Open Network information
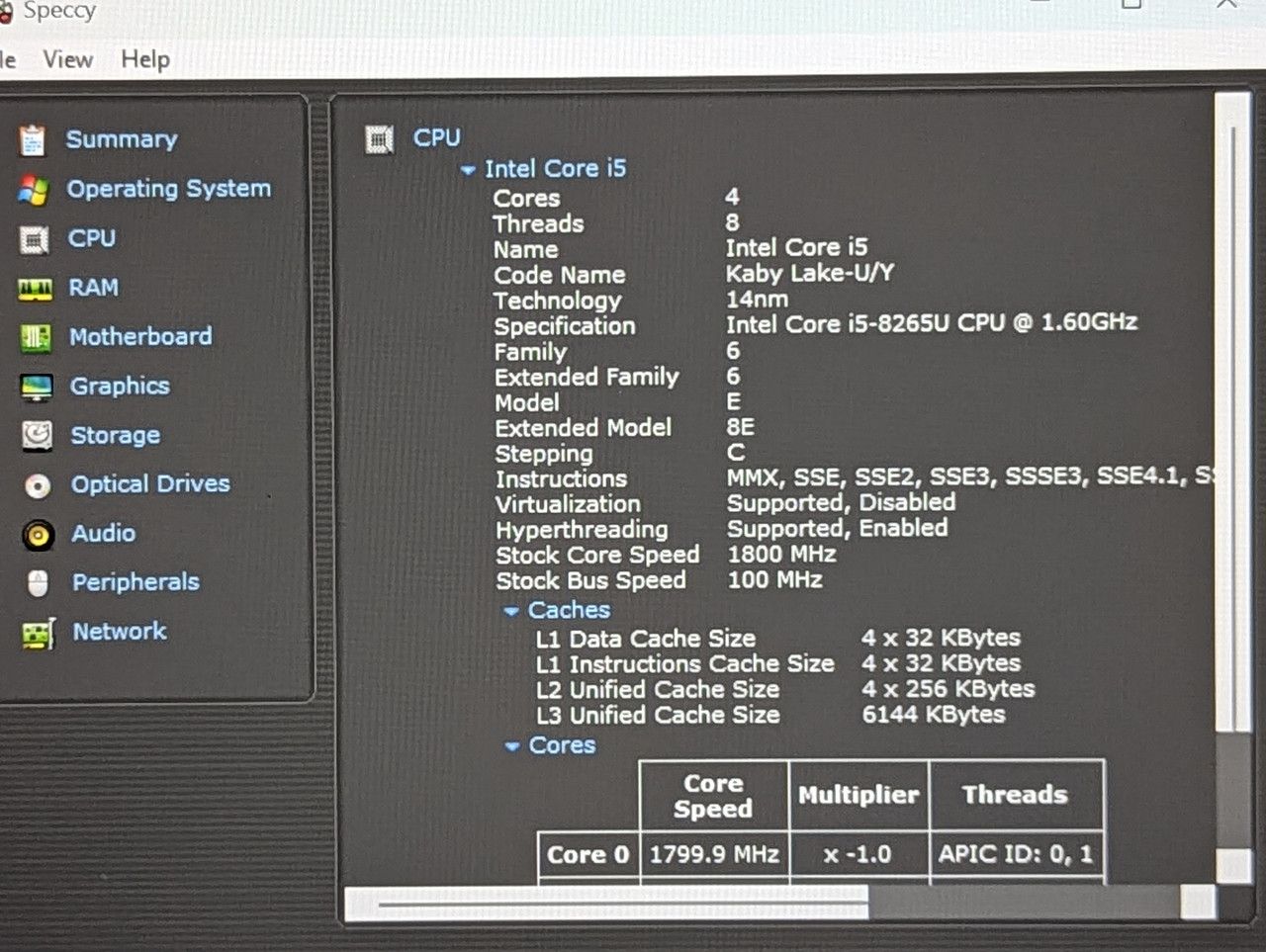The height and width of the screenshot is (952, 1266). (x=120, y=631)
